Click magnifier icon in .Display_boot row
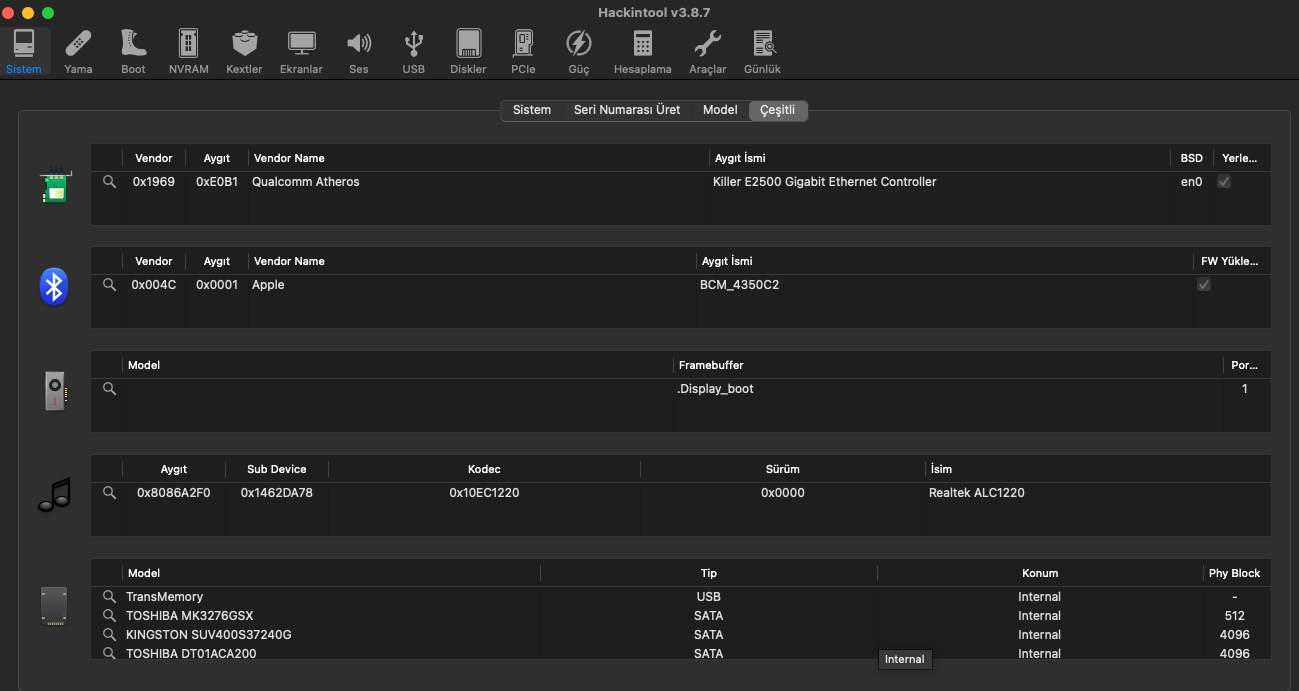The height and width of the screenshot is (691, 1299). pos(109,389)
